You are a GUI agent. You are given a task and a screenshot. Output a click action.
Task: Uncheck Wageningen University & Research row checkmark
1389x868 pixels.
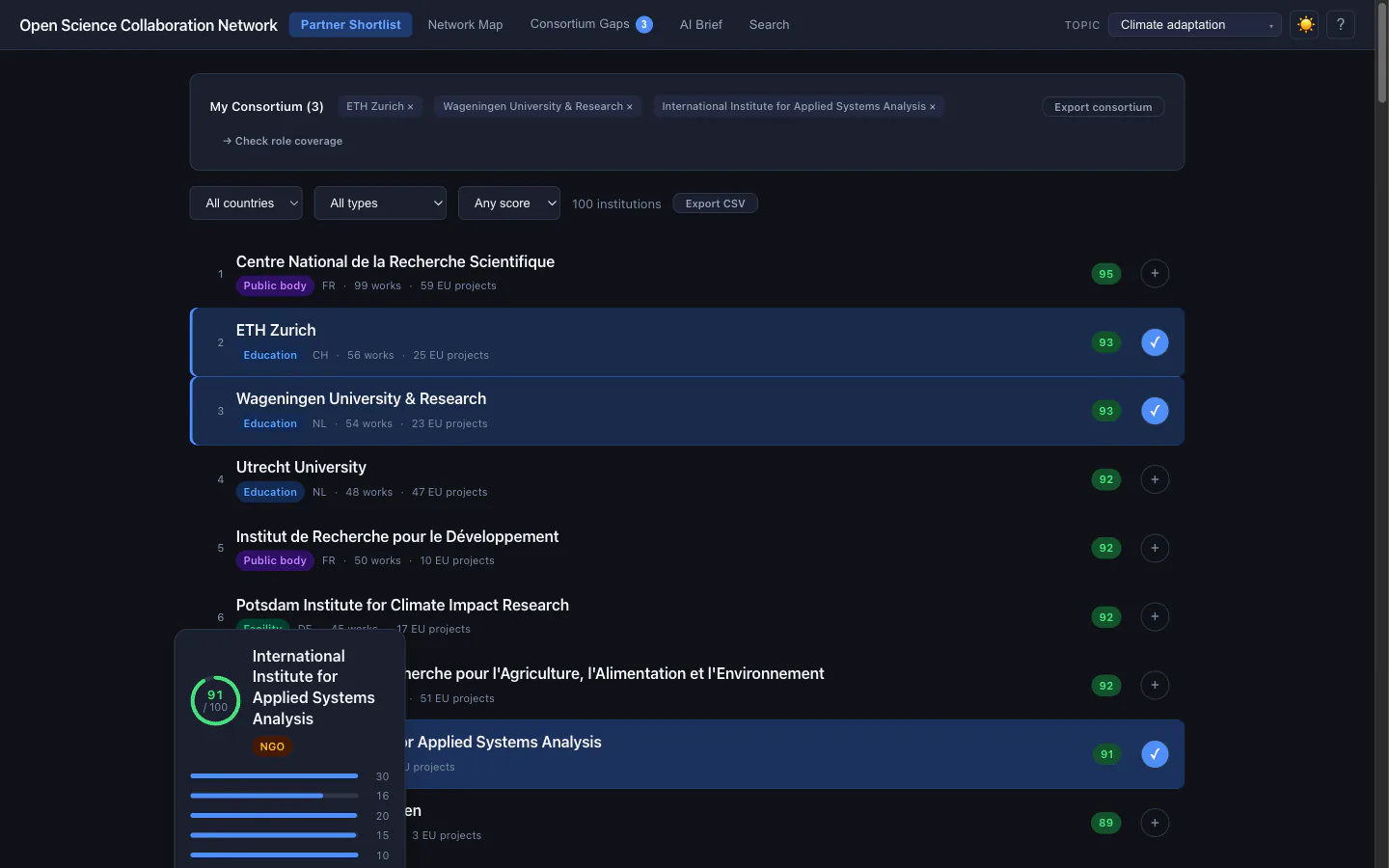tap(1155, 411)
